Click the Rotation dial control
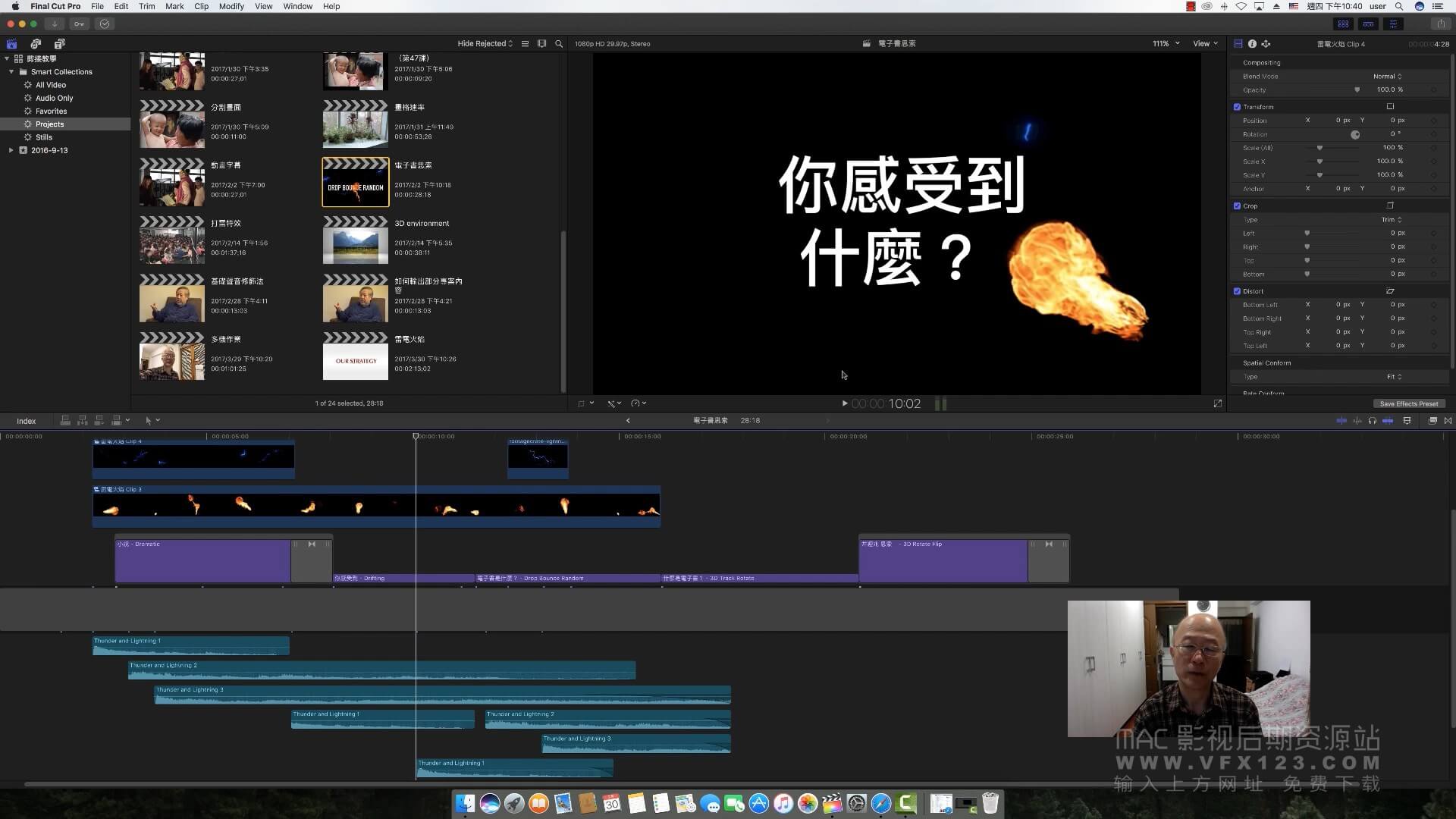The width and height of the screenshot is (1456, 819). [x=1355, y=134]
